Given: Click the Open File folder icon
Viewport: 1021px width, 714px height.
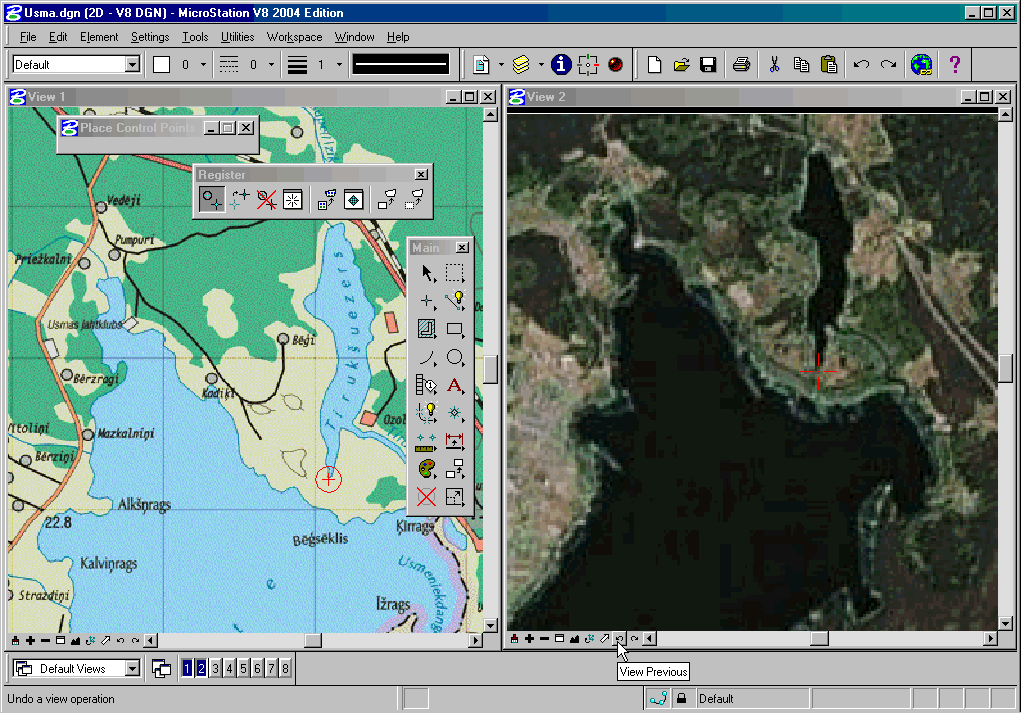Looking at the screenshot, I should [x=681, y=64].
